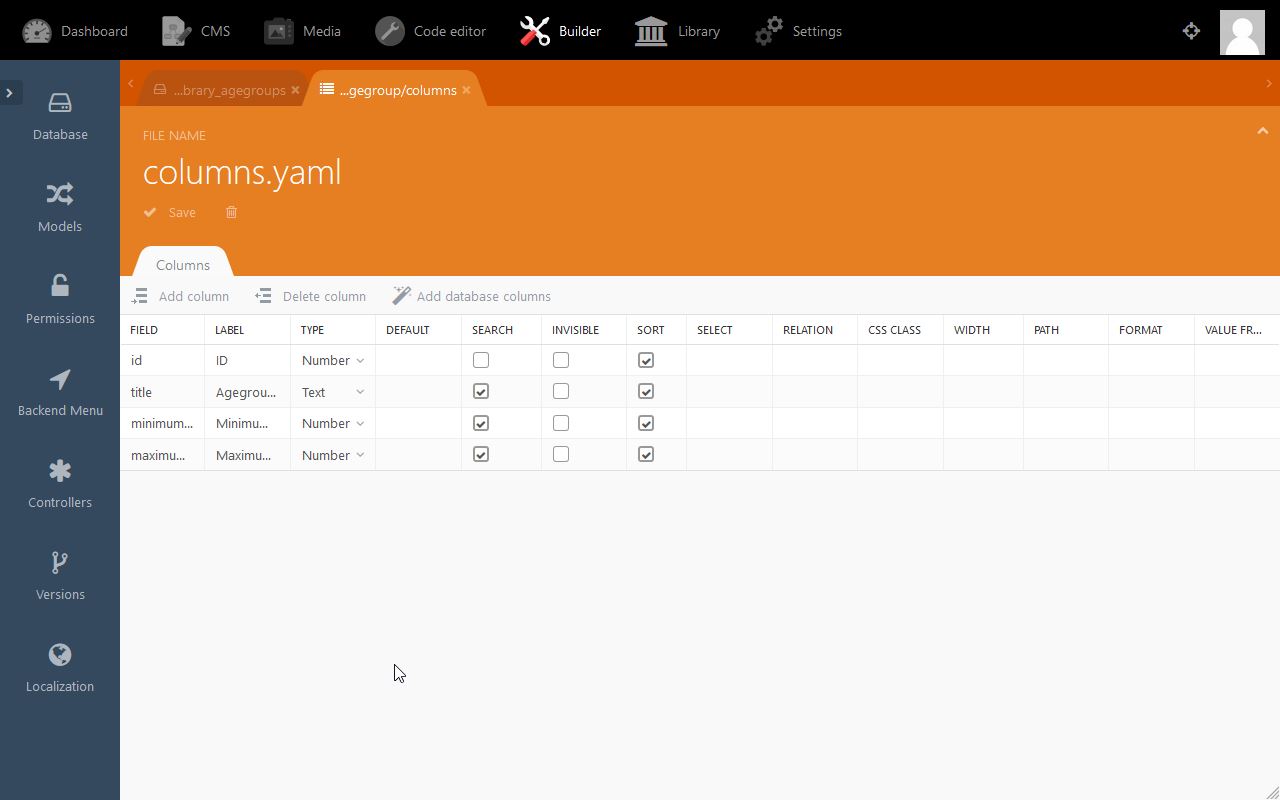This screenshot has height=800, width=1280.
Task: Open the Versions section
Action: [60, 576]
